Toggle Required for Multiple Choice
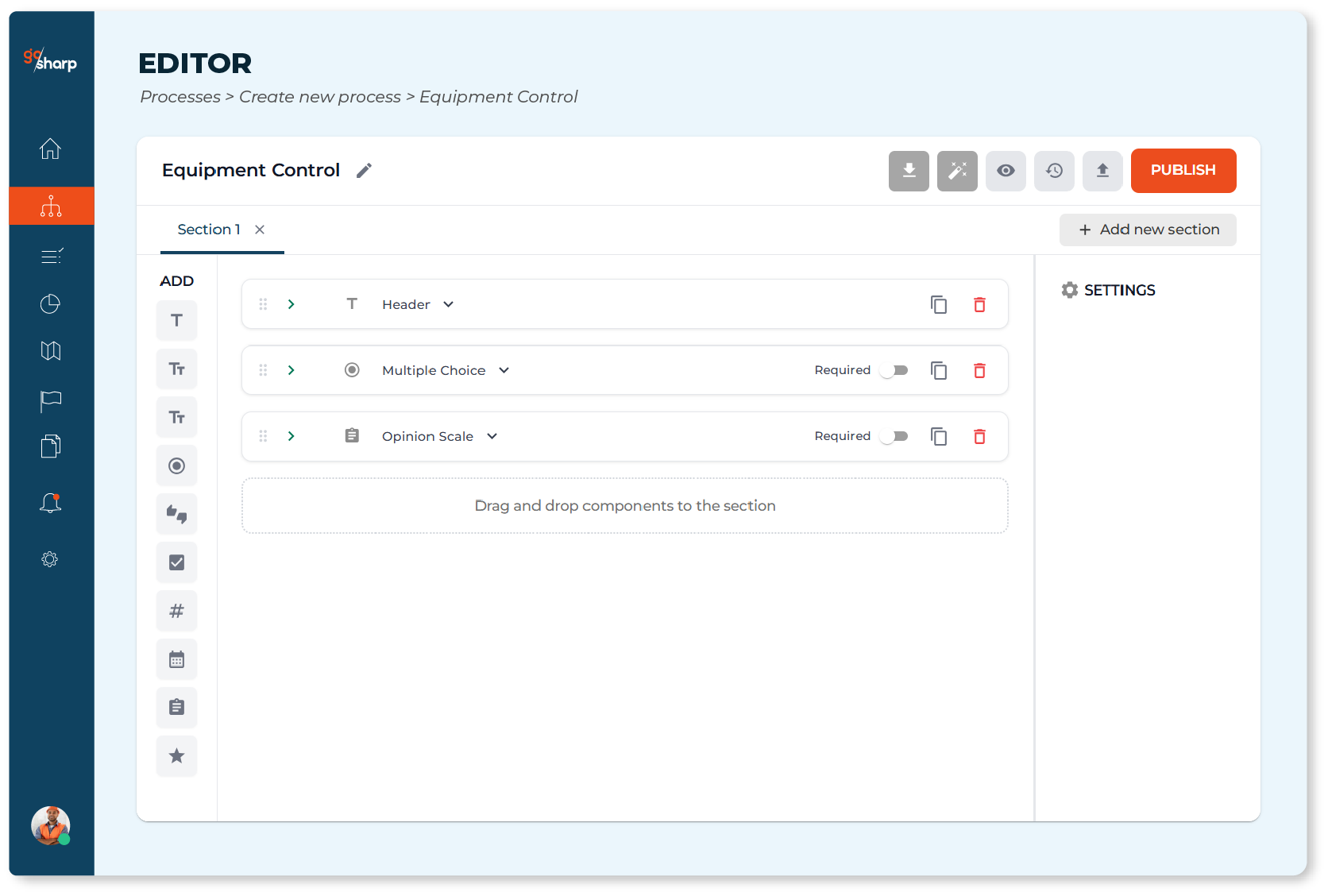Viewport: 1328px width, 896px height. coord(894,371)
